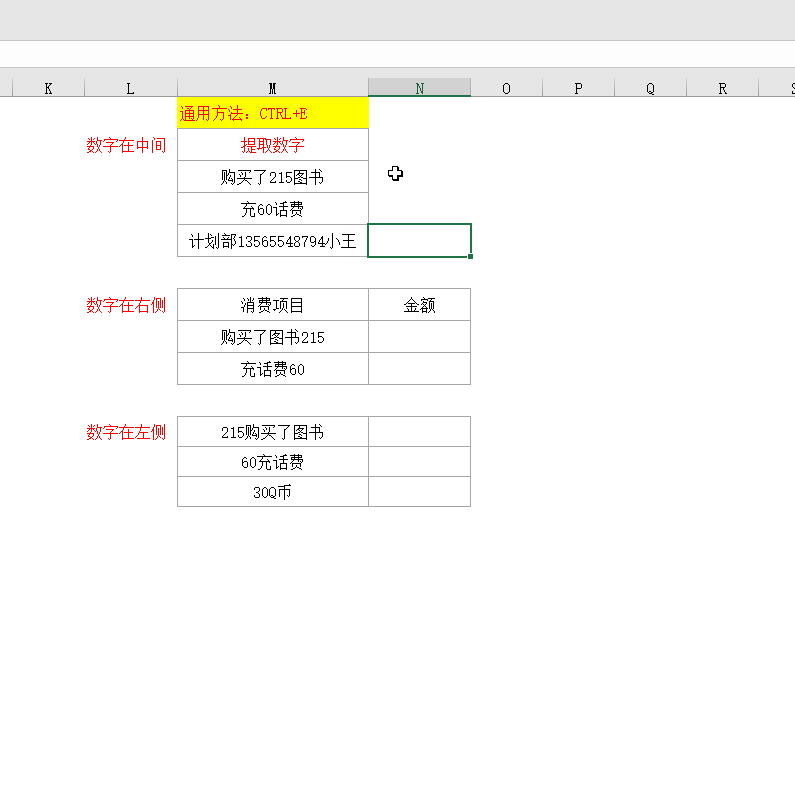Screen dimensions: 795x791
Task: Click the yellow cell '通用方法: CTRL+E'
Action: tap(273, 113)
